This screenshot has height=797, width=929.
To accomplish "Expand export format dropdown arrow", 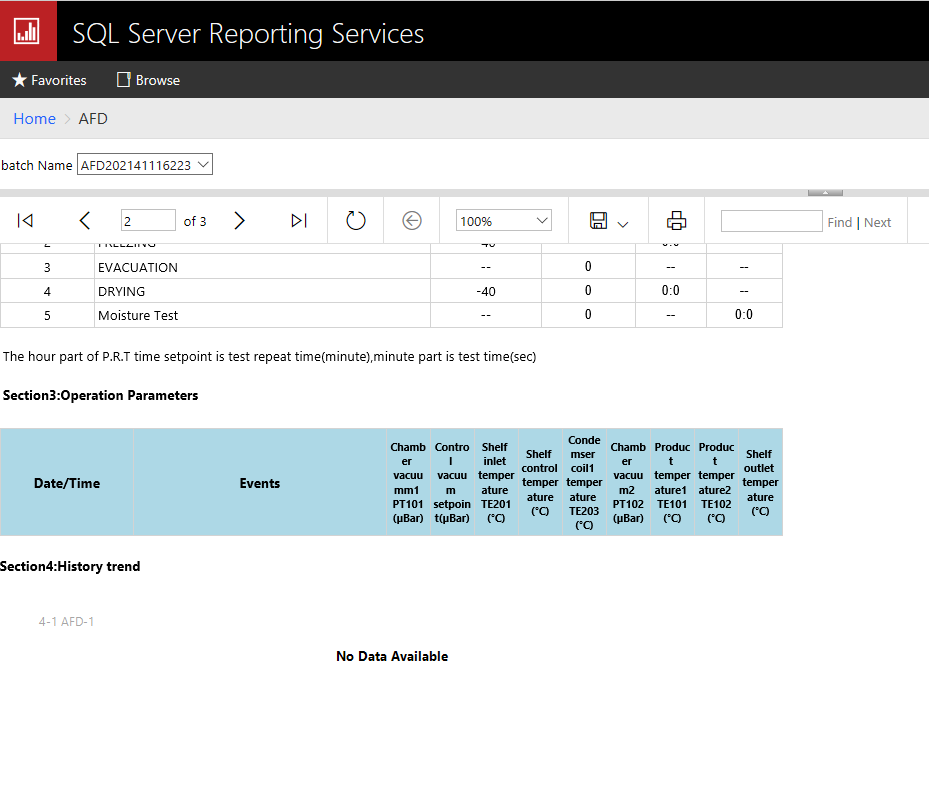I will pos(623,224).
